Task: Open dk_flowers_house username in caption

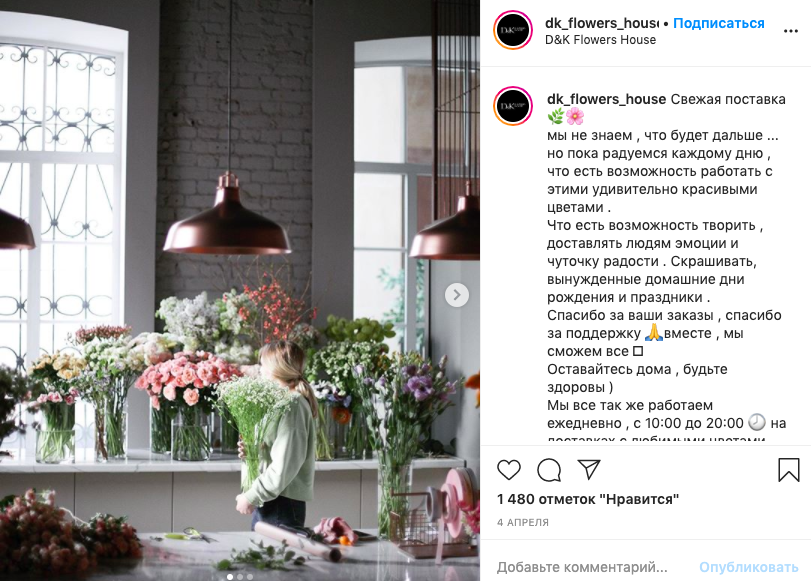Action: [x=606, y=99]
